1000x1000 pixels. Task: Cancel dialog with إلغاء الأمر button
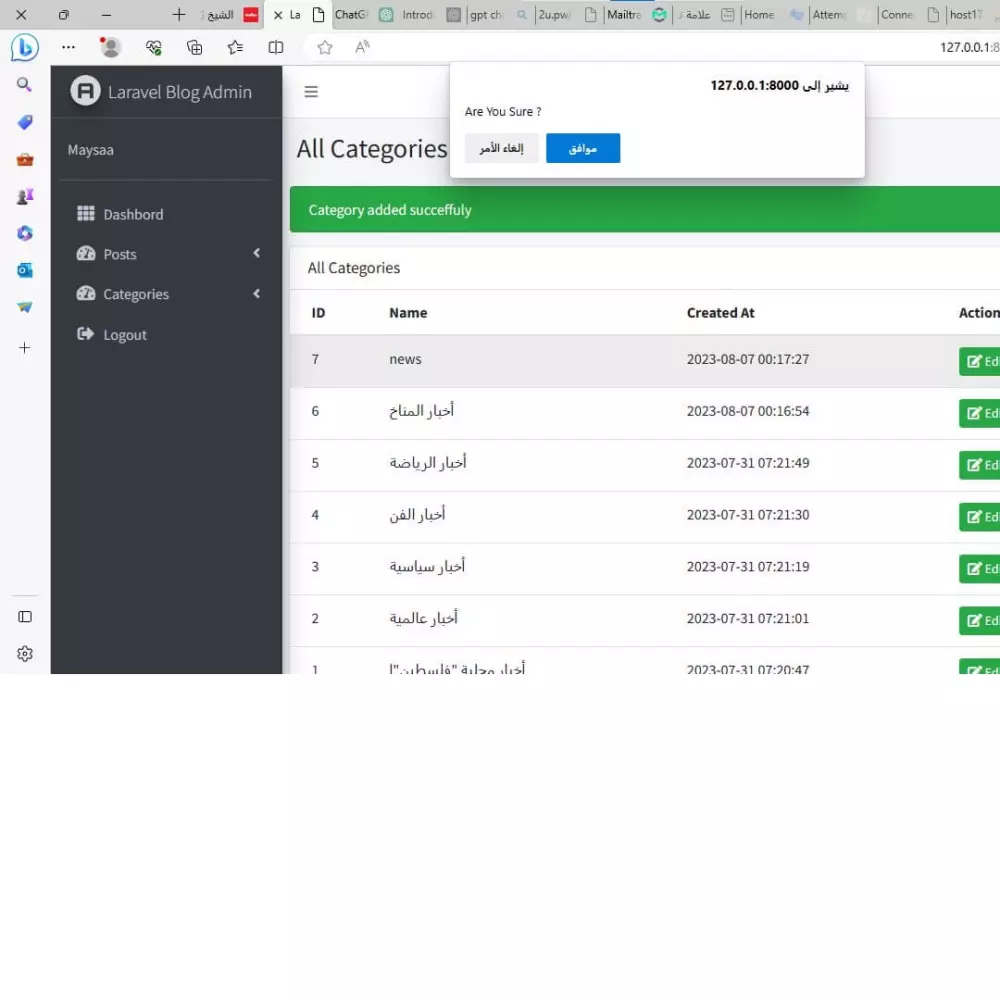point(501,148)
